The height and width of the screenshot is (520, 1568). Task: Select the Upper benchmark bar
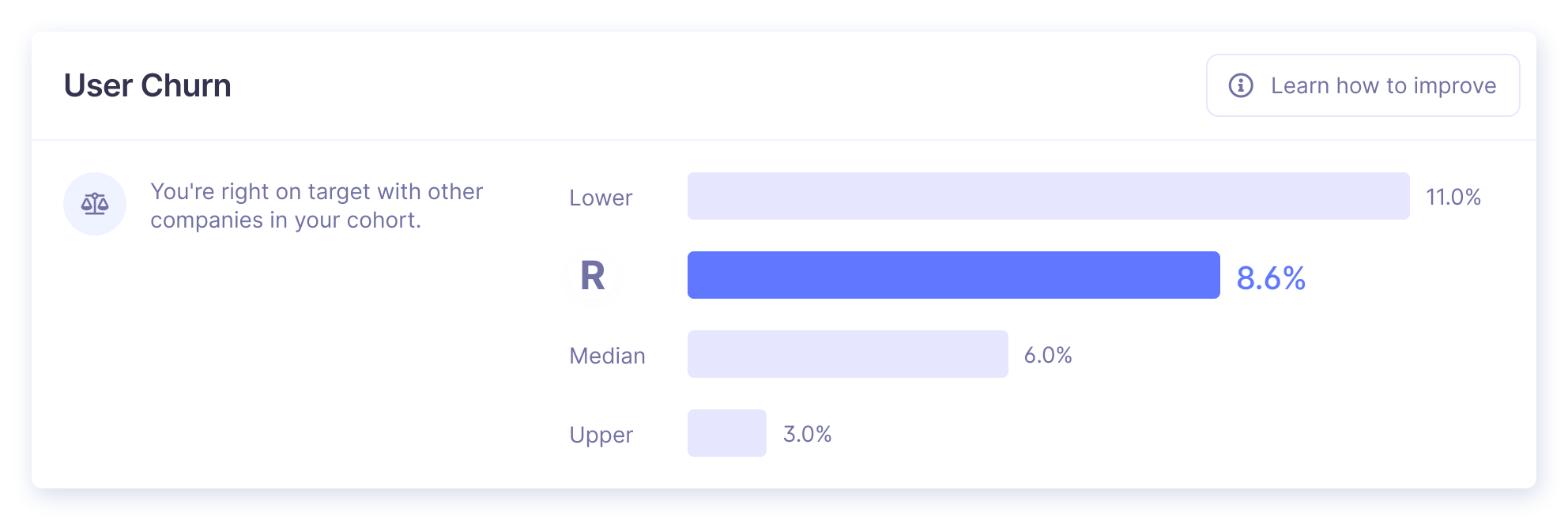[x=726, y=433]
